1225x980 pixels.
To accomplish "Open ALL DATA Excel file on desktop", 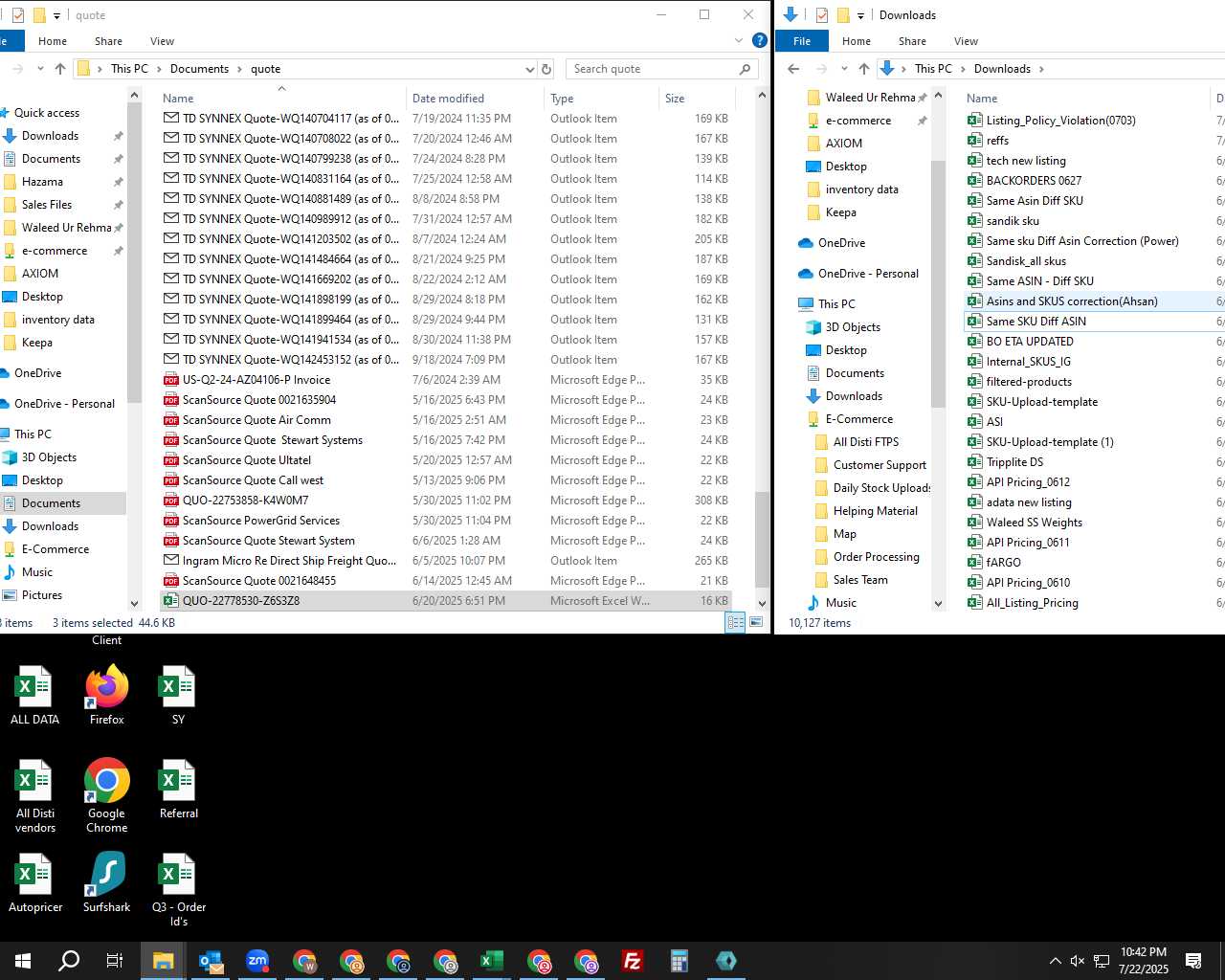I will [x=34, y=695].
